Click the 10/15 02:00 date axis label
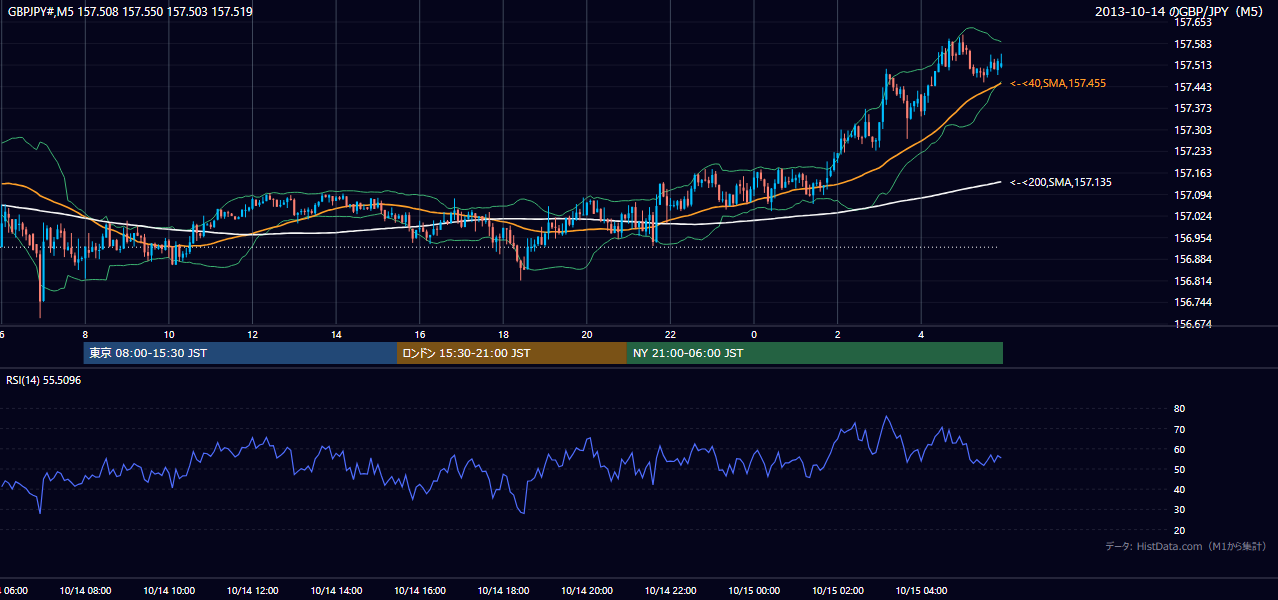Screen dimensions: 1278x600 coord(838,590)
